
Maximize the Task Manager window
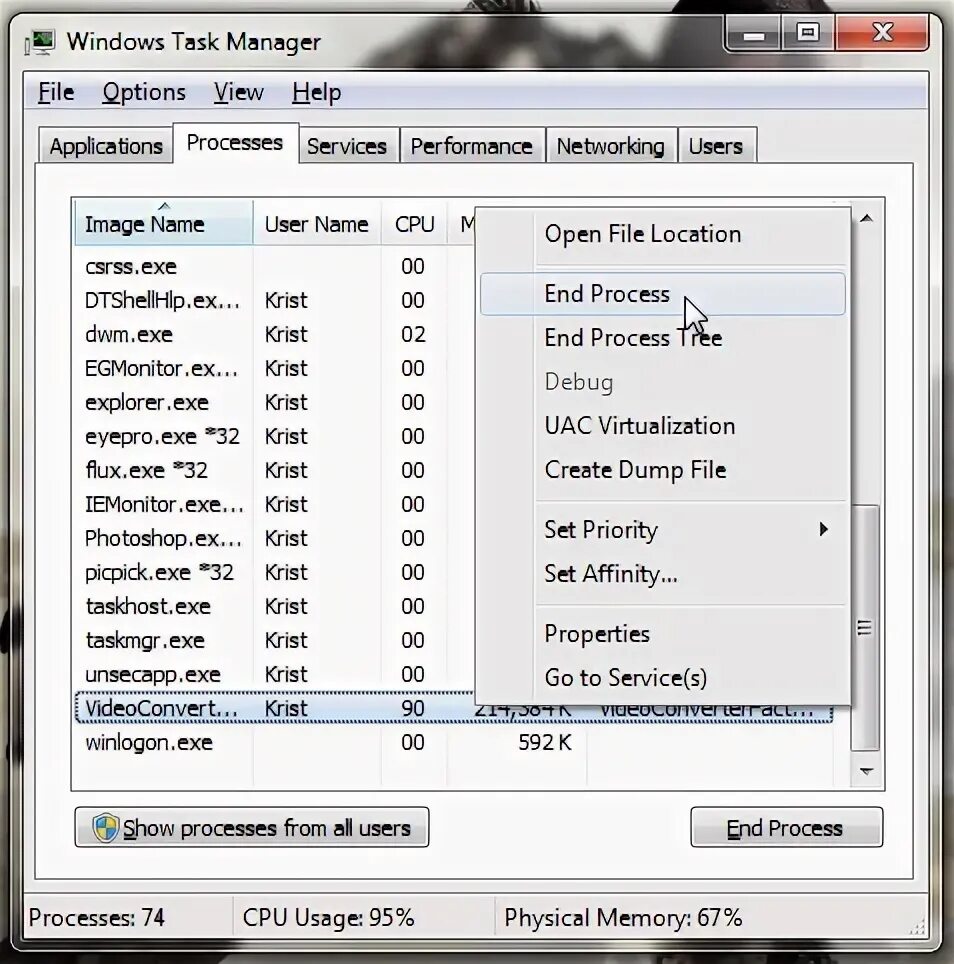click(808, 34)
